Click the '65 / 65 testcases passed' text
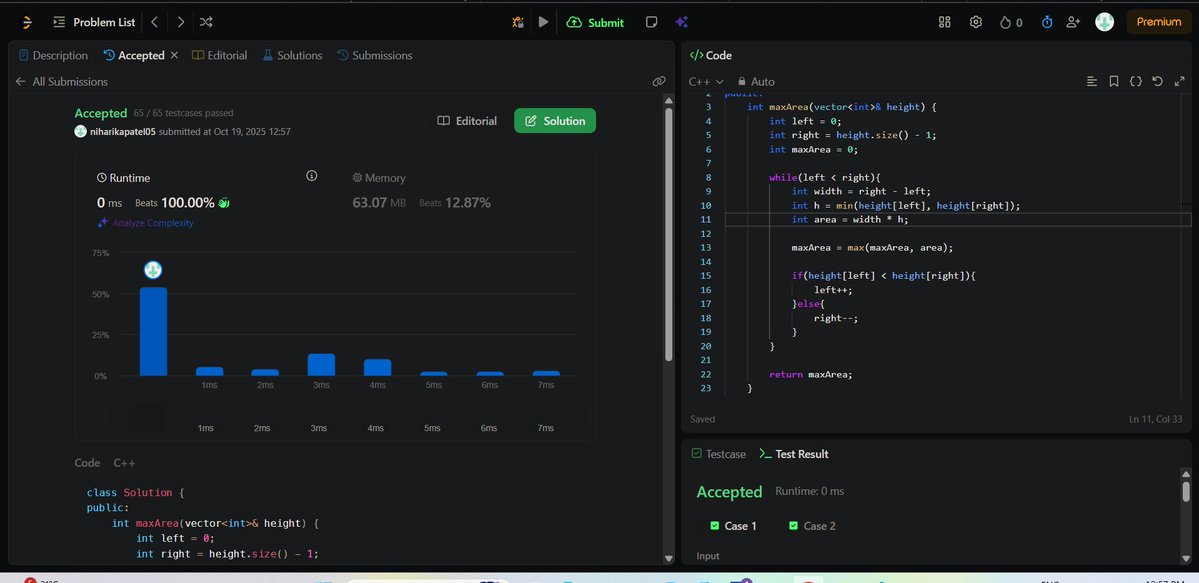The height and width of the screenshot is (583, 1199). tap(184, 113)
